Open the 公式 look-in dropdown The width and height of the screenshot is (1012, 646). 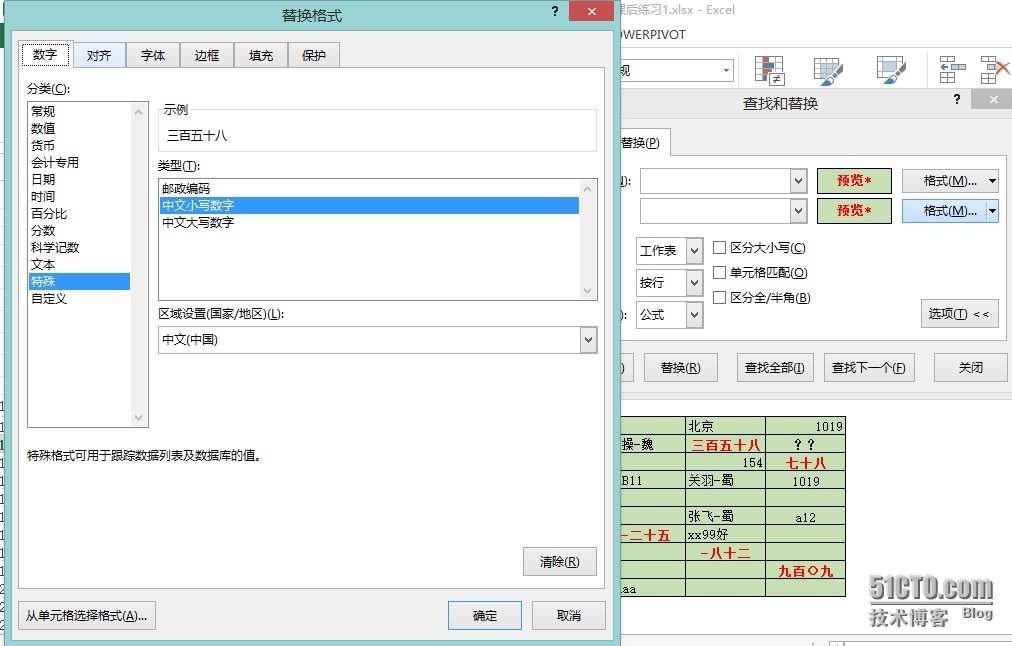pos(694,315)
